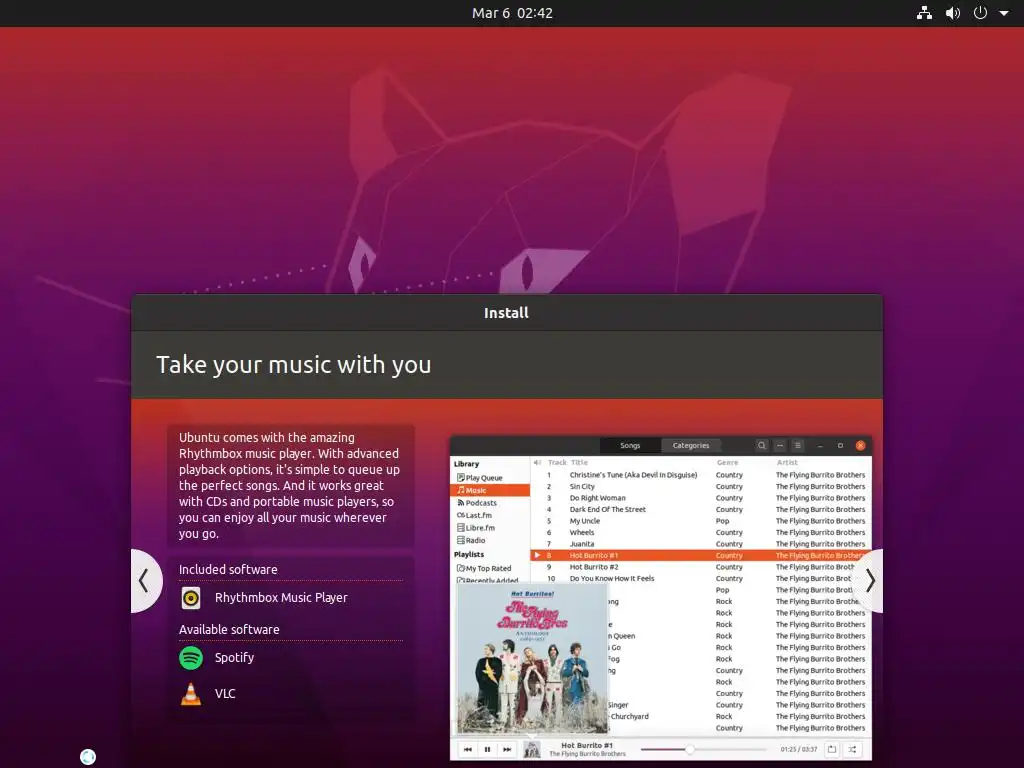Click the "Take your music with you" heading
This screenshot has height=768, width=1024.
click(293, 365)
